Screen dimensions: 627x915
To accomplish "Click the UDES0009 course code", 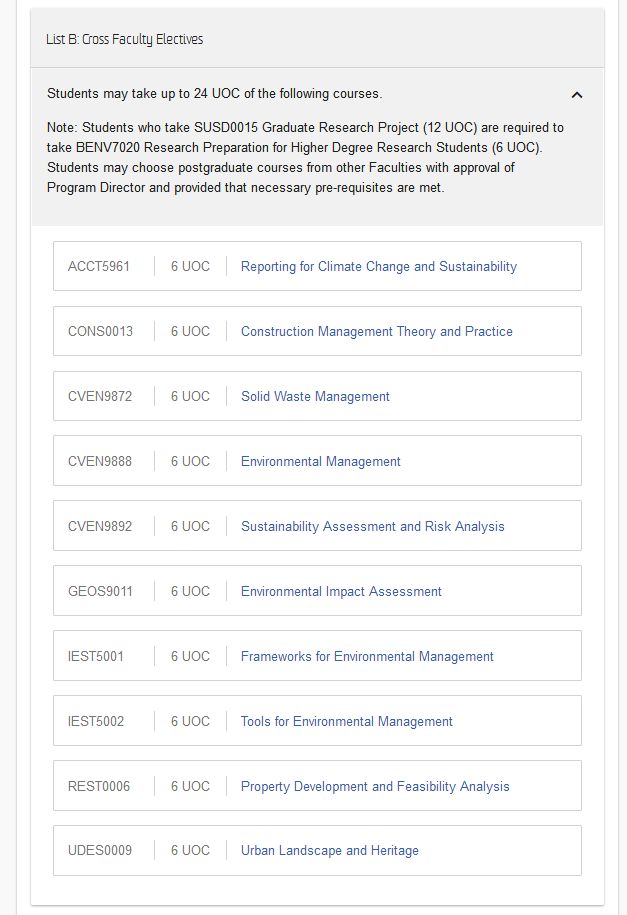I will coord(100,850).
